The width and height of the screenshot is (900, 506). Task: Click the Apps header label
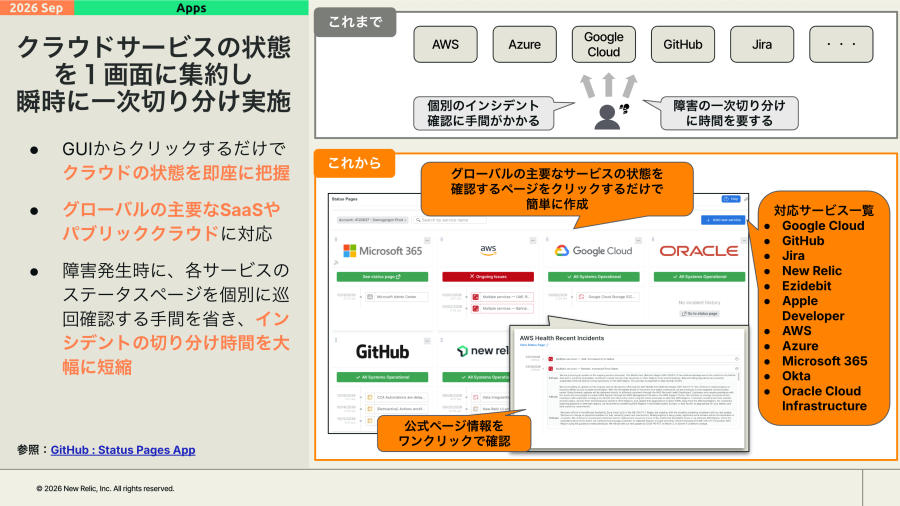[x=191, y=7]
